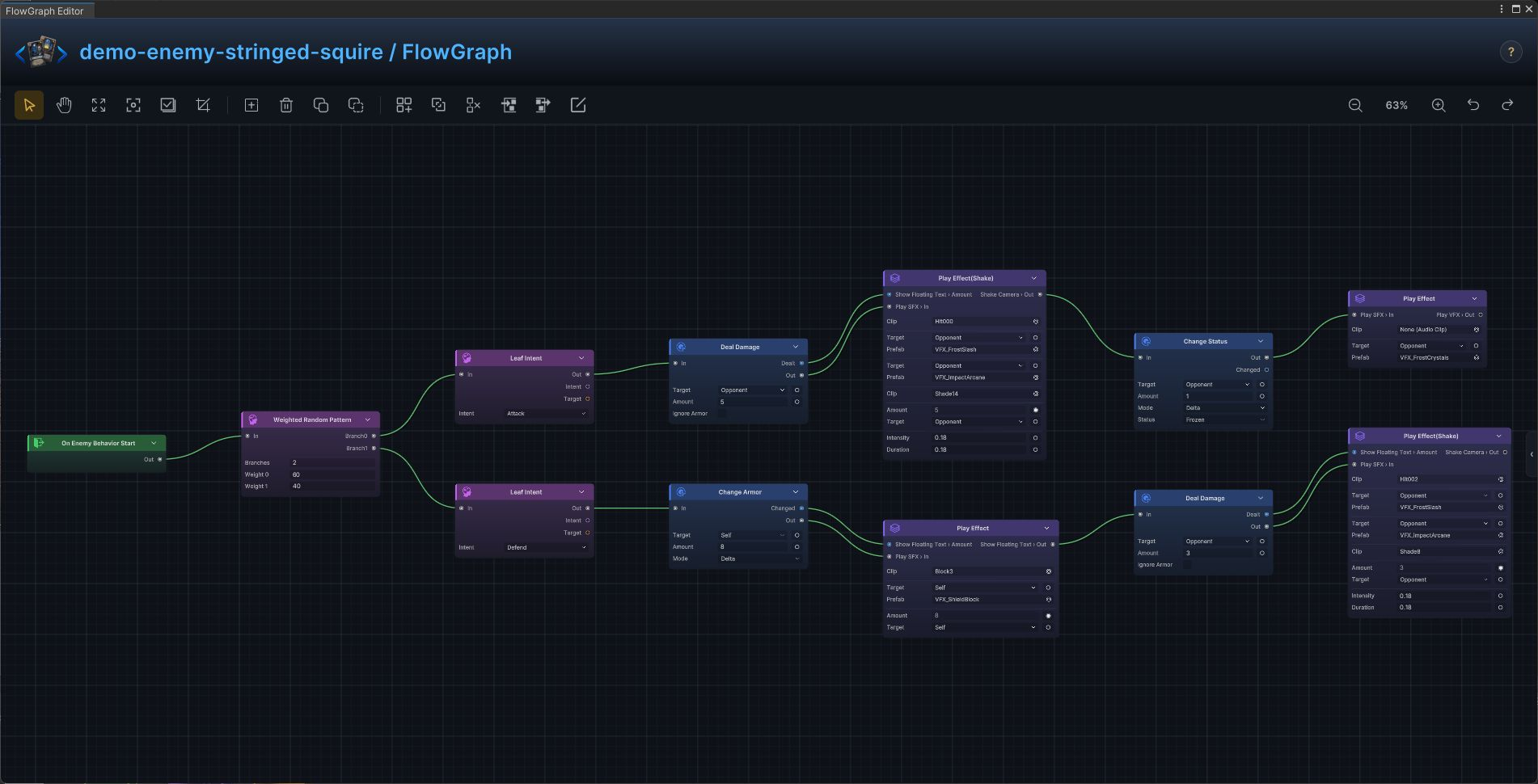1538x784 pixels.
Task: Click the card deck logo icon
Action: (x=41, y=52)
